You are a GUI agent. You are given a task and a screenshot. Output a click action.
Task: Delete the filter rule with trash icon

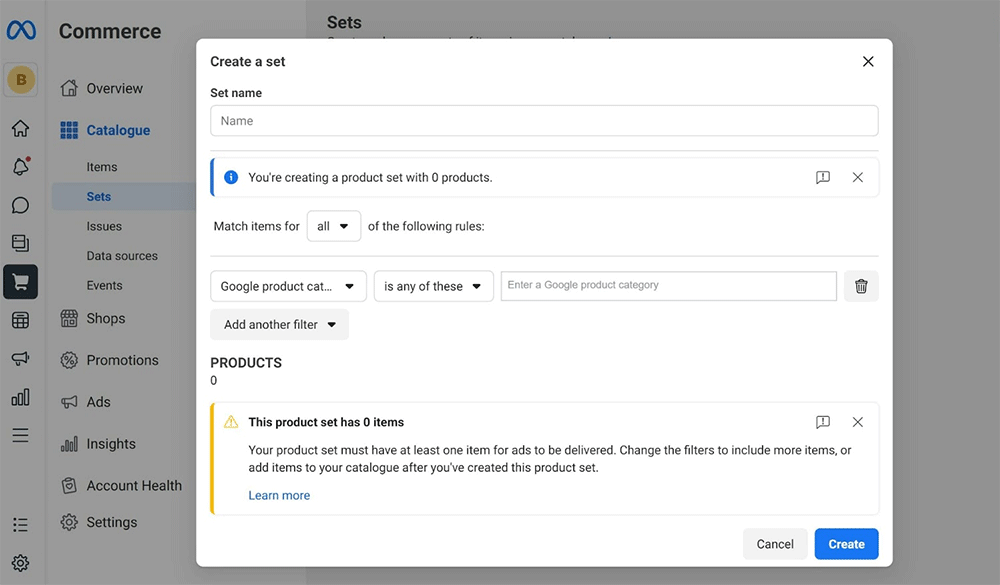pyautogui.click(x=861, y=286)
